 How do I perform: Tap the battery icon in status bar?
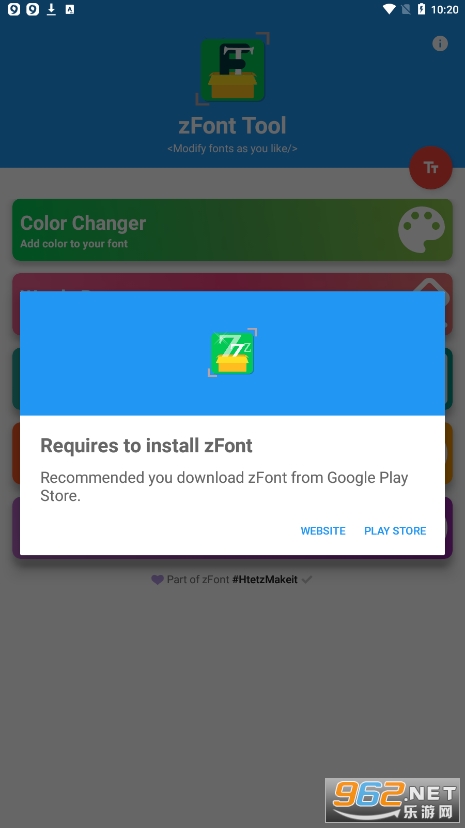point(421,9)
